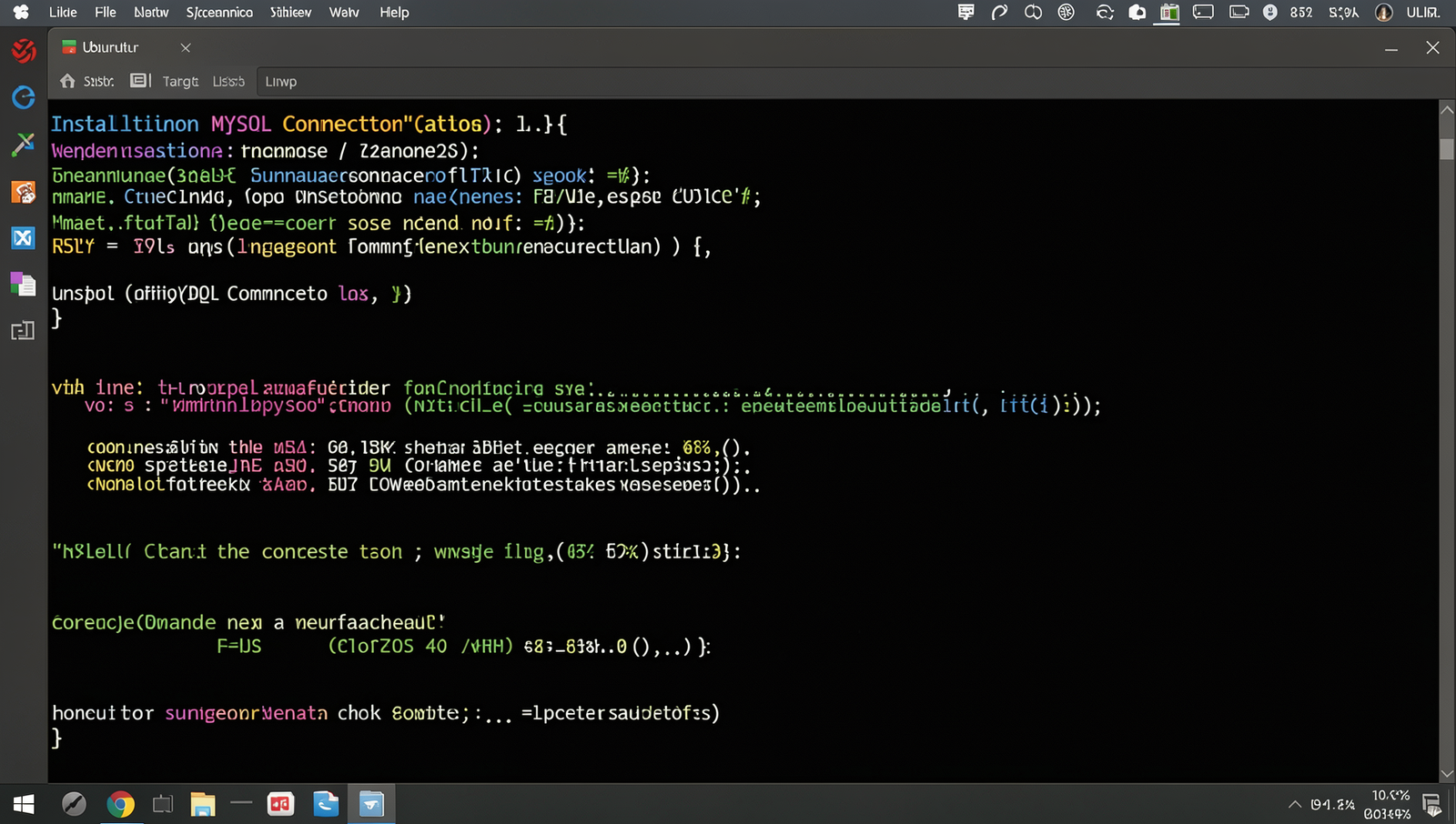
Task: Open the S/ccannico menu
Action: point(219,12)
